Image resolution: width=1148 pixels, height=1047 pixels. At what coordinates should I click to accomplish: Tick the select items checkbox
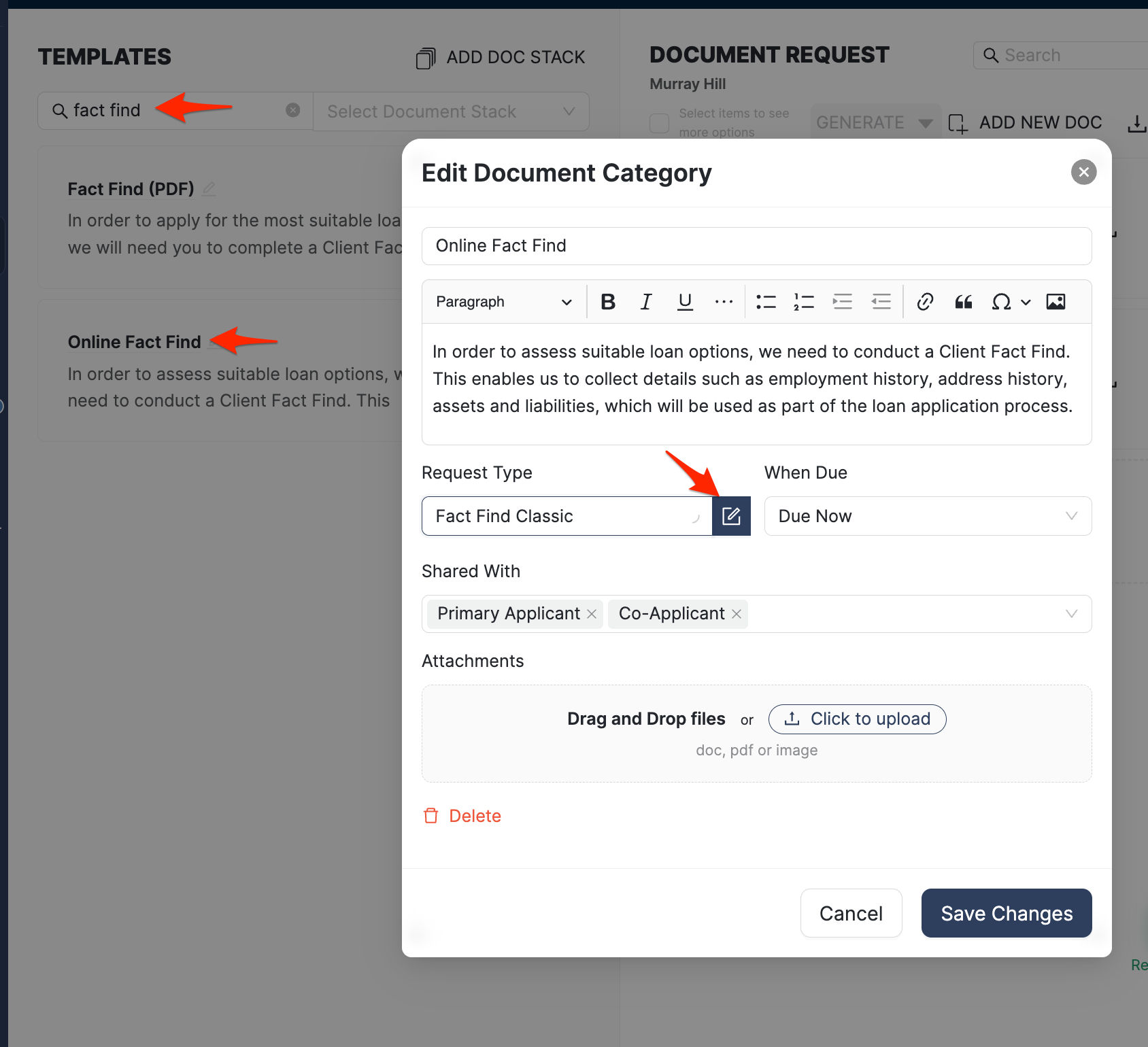(x=660, y=123)
